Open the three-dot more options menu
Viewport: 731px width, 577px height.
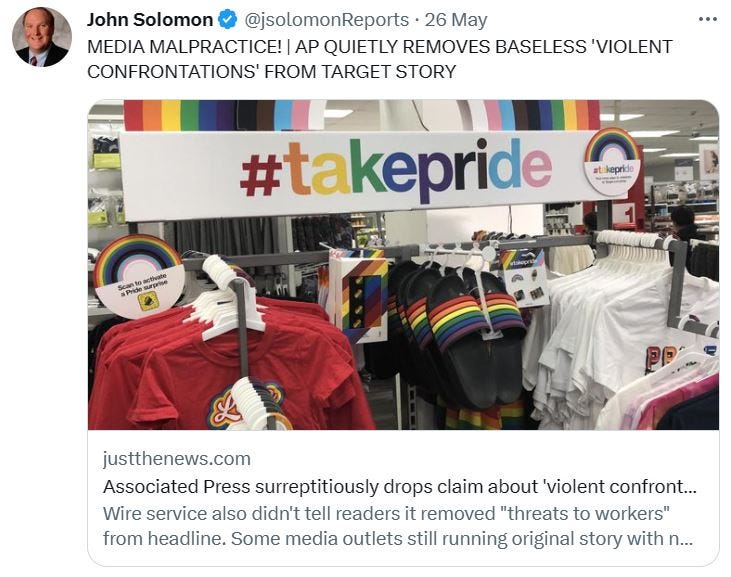pyautogui.click(x=708, y=19)
